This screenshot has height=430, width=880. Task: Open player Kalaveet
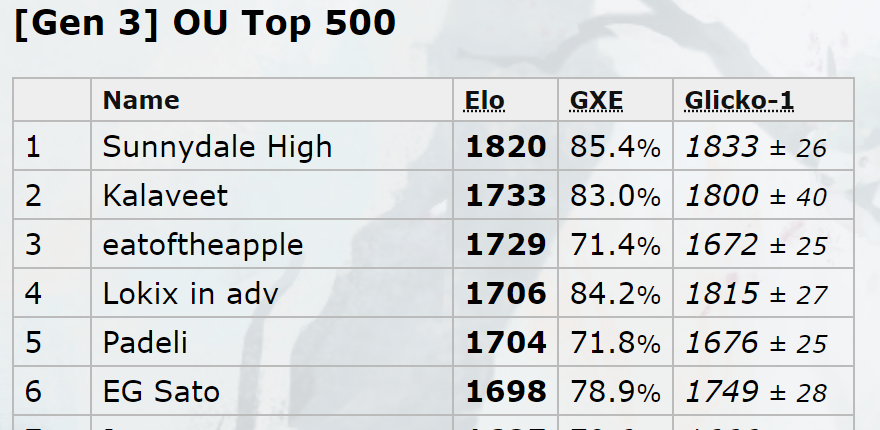[165, 195]
